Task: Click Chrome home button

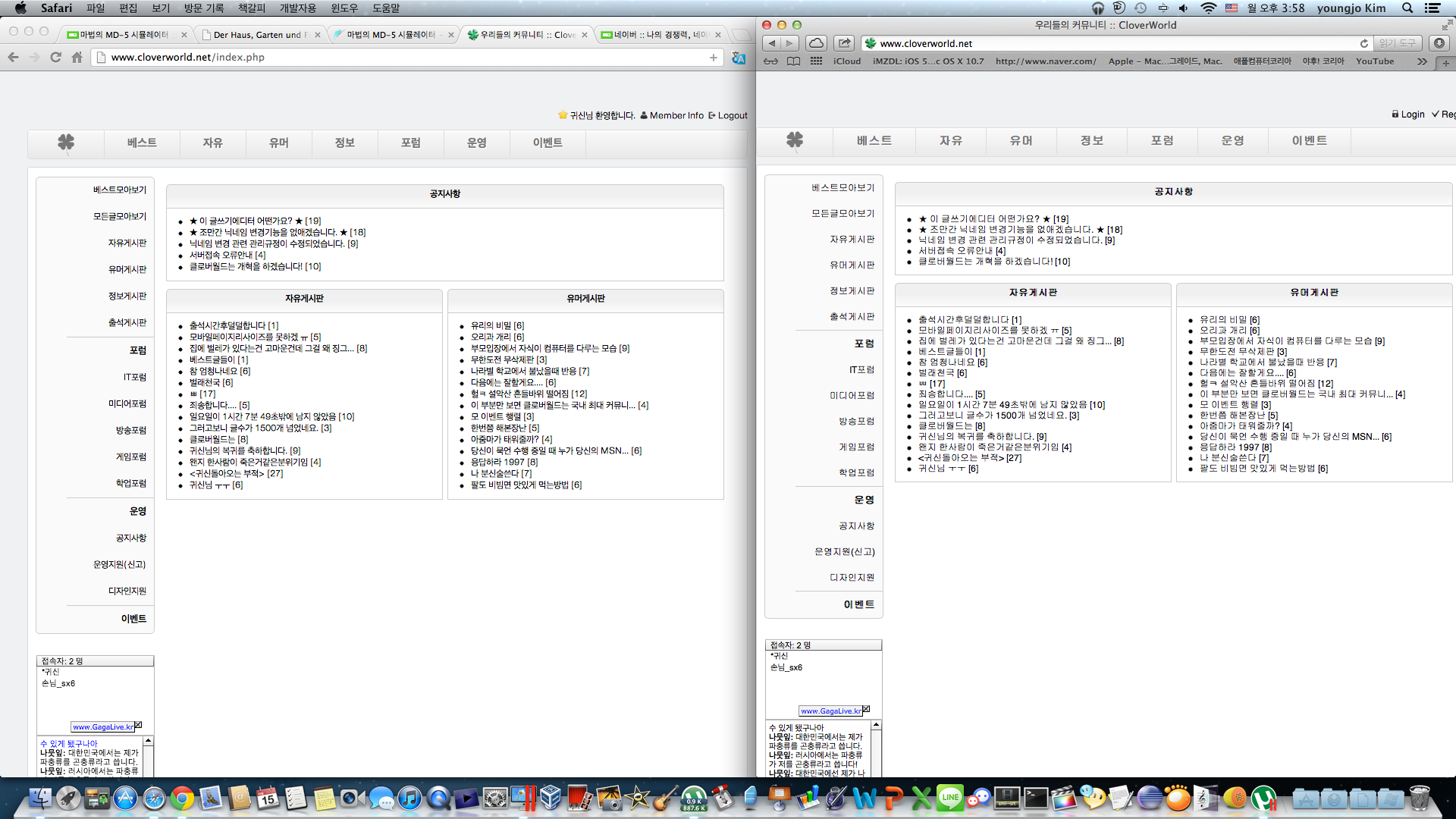Action: pos(77,58)
